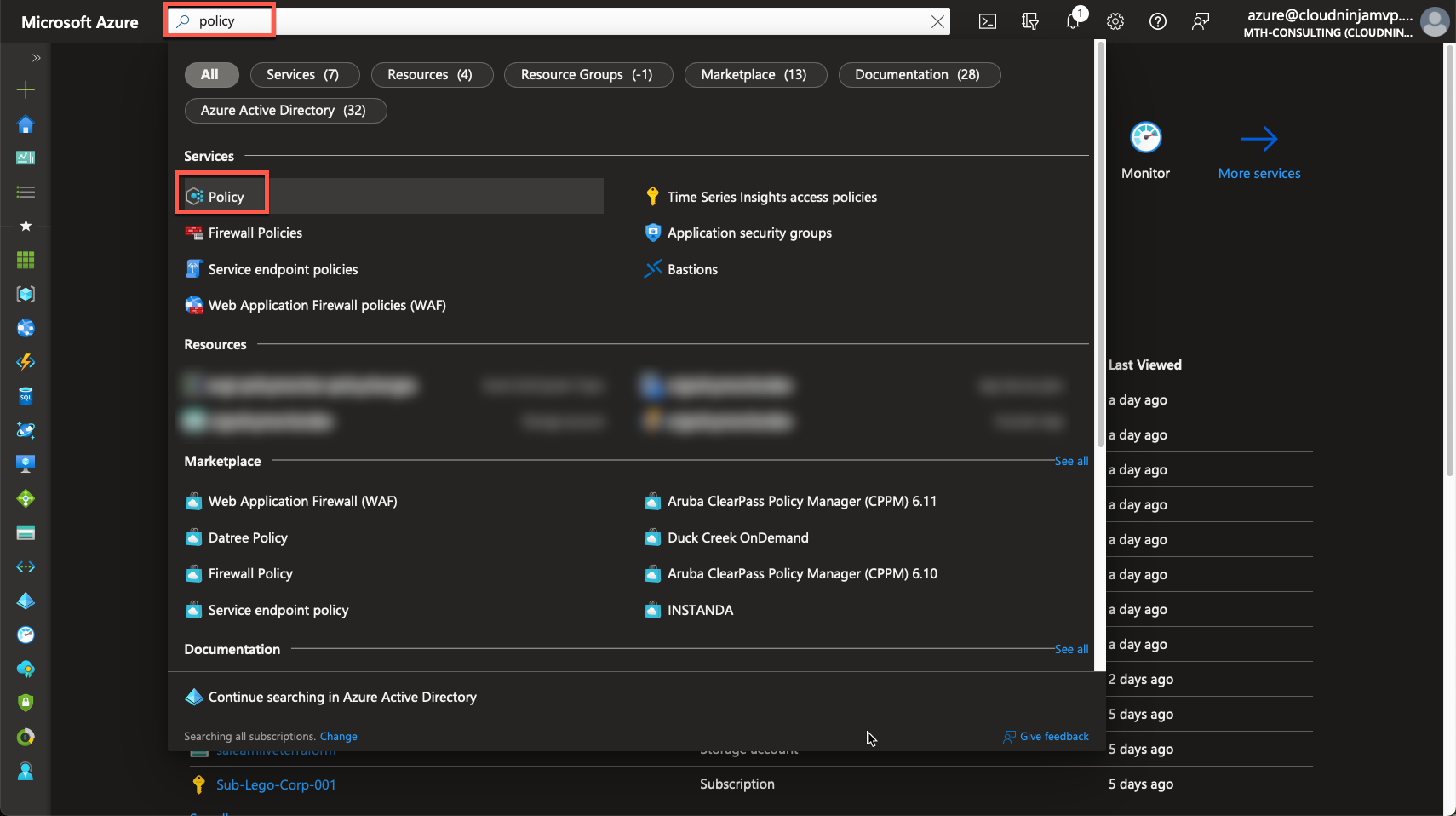Open All resources grid icon
1456x816 pixels.
tap(26, 260)
